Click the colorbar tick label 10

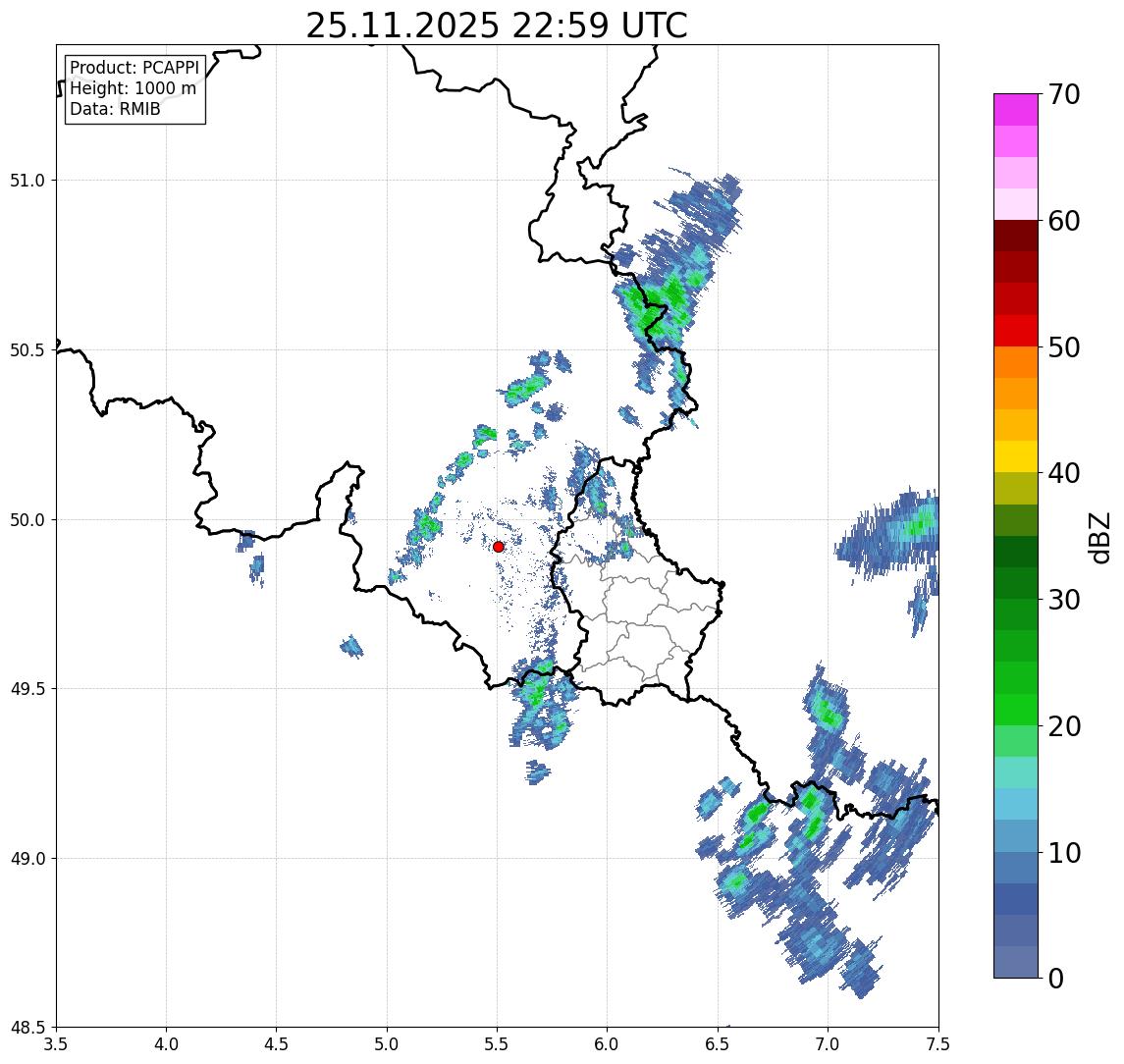click(x=1064, y=853)
